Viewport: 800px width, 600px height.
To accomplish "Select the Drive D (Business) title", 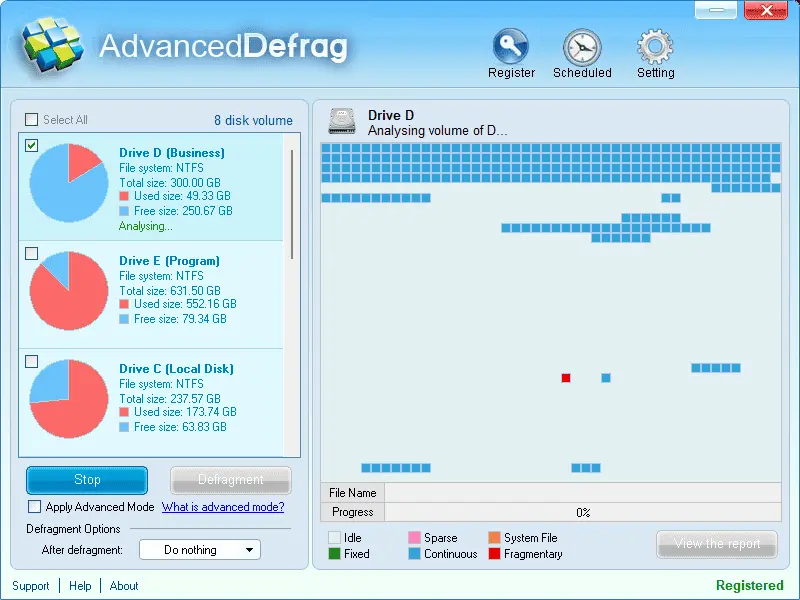I will click(x=172, y=153).
